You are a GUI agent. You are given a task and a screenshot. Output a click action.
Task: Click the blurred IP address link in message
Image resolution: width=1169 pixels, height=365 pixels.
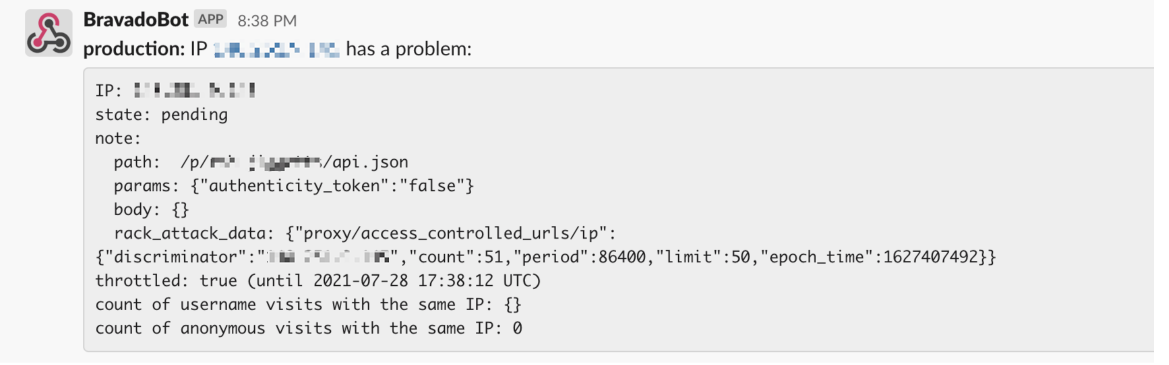click(277, 50)
